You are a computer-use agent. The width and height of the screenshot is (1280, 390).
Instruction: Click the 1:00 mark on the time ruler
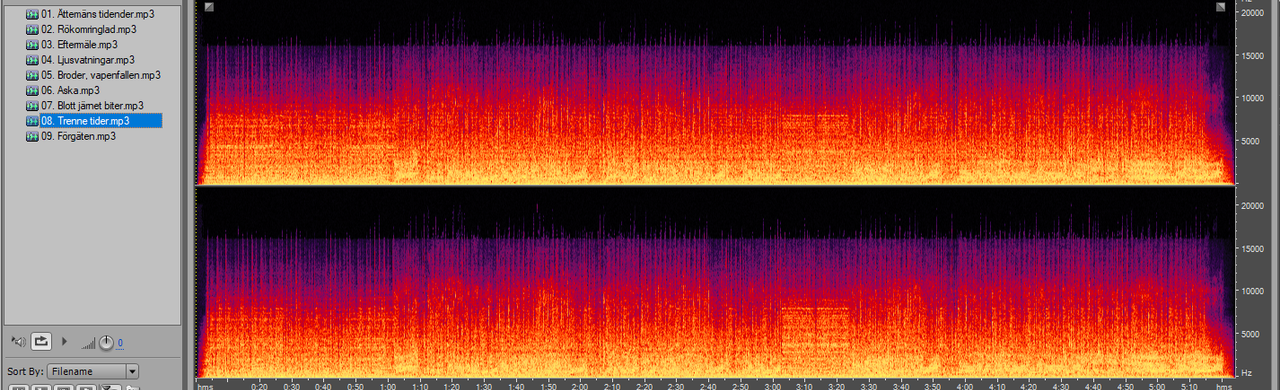point(388,385)
